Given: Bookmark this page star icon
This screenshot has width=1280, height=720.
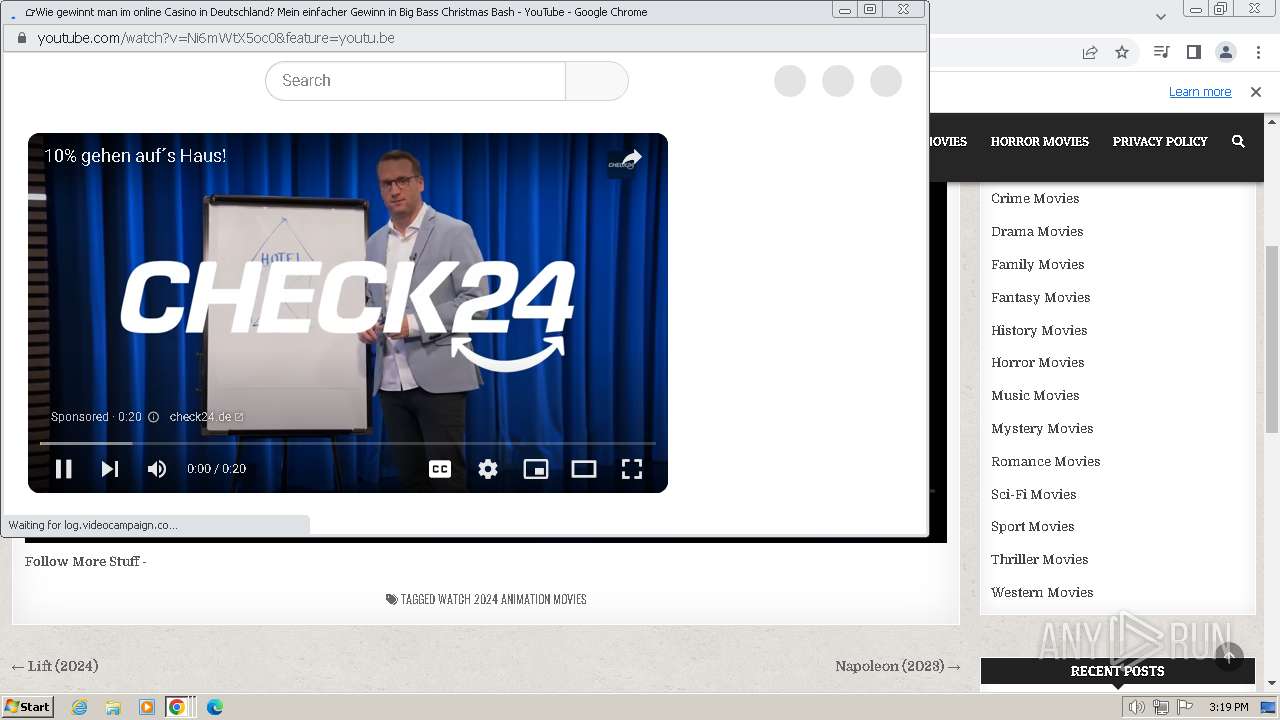Looking at the screenshot, I should tap(1122, 53).
